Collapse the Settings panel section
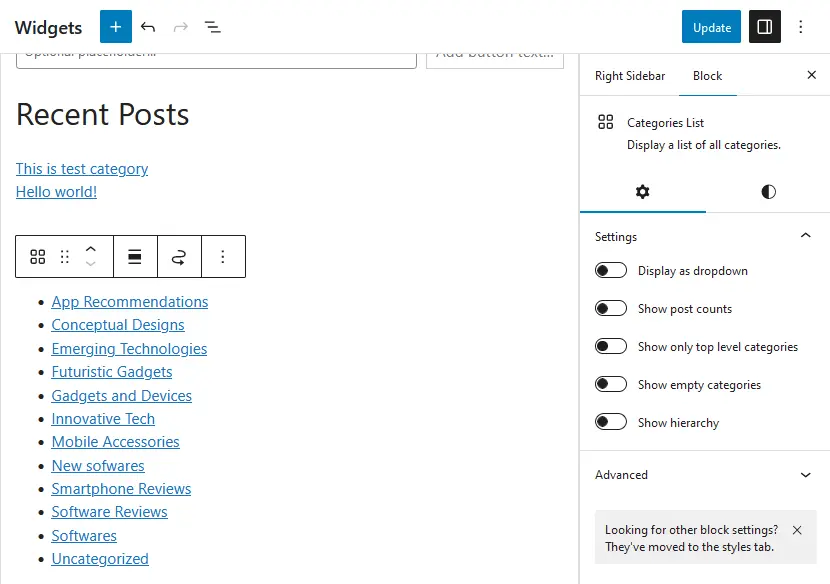830x584 pixels. (x=705, y=236)
